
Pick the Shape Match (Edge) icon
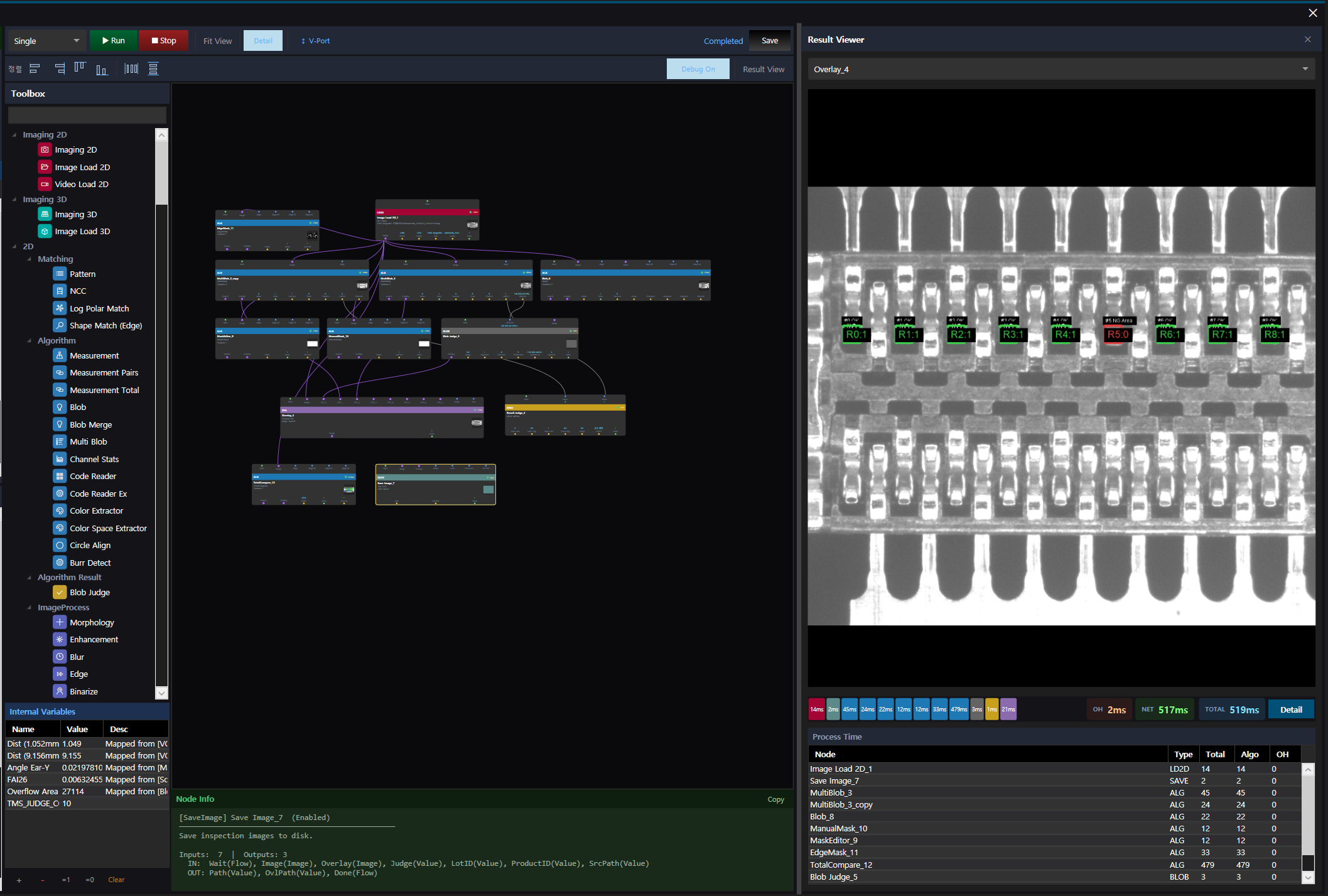pyautogui.click(x=60, y=325)
